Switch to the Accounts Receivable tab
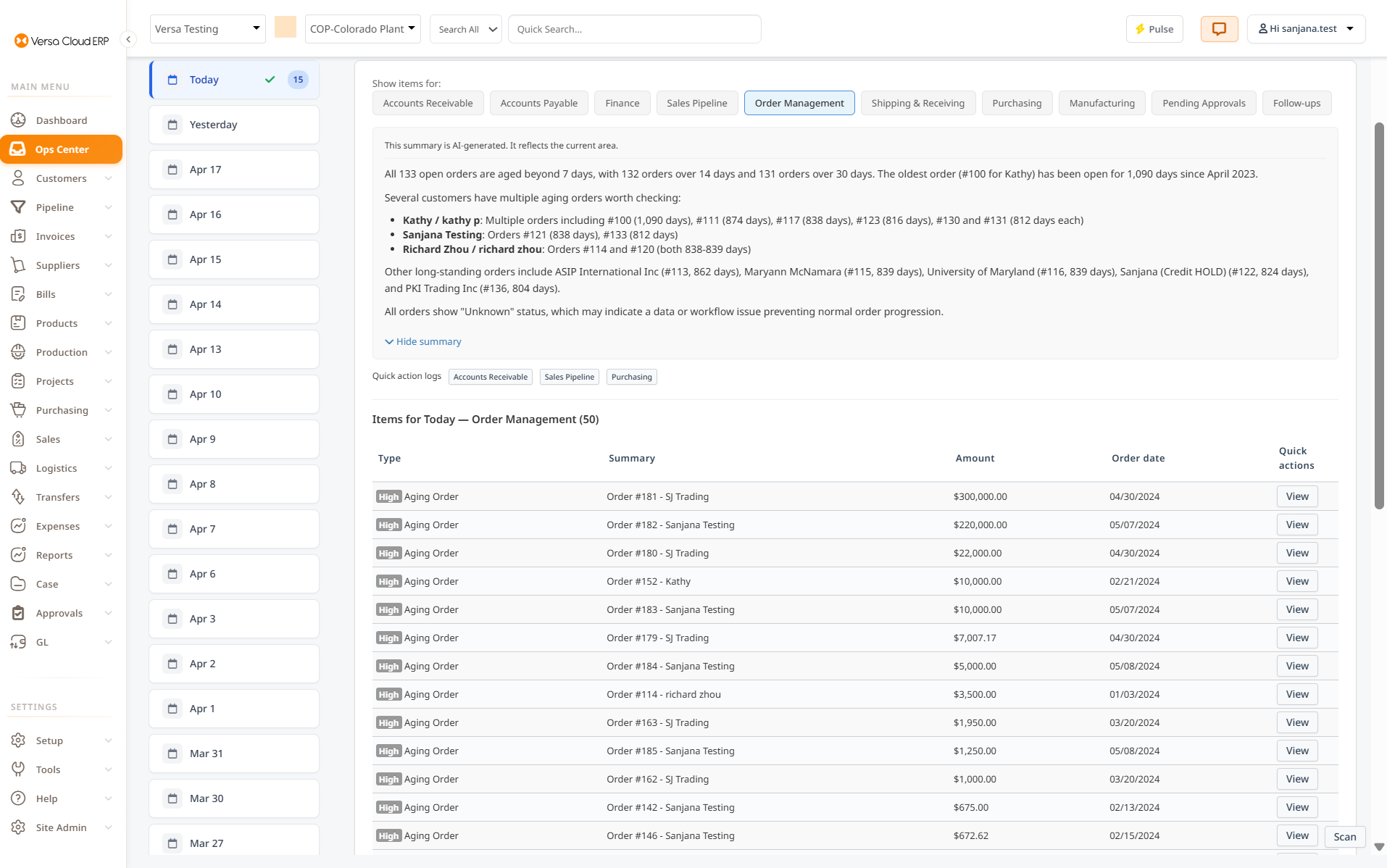Viewport: 1387px width, 868px height. pos(428,103)
